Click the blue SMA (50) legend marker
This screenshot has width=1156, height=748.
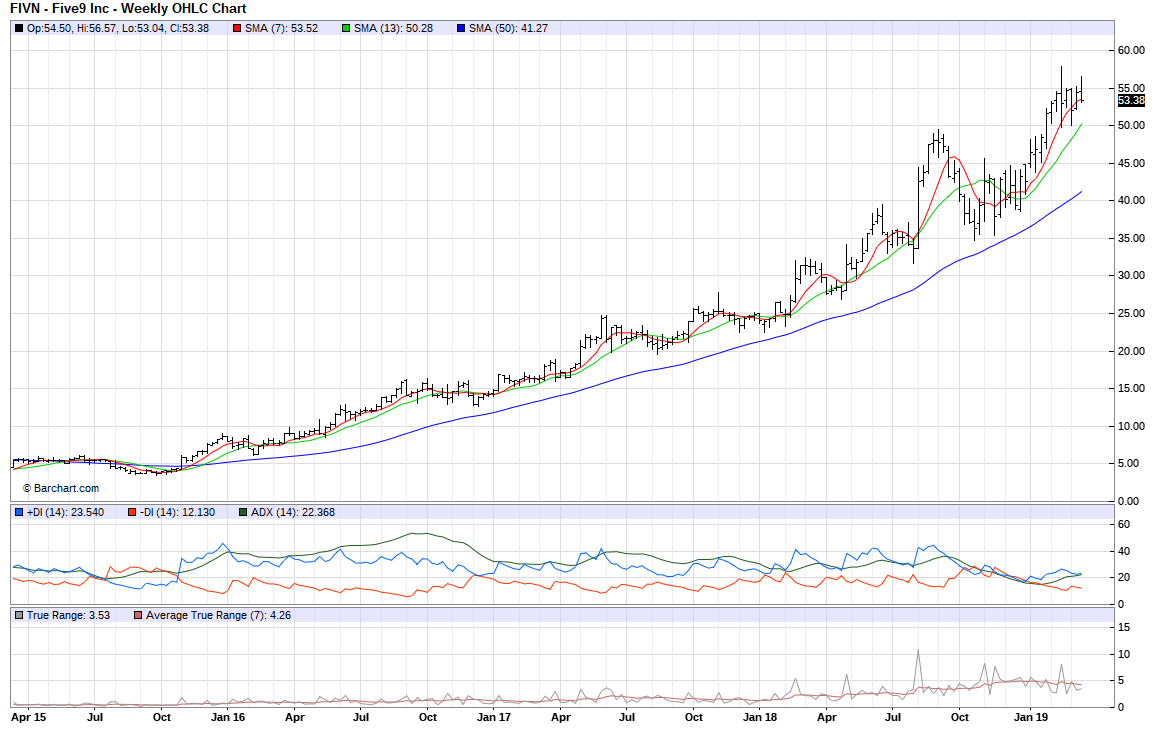[x=460, y=28]
